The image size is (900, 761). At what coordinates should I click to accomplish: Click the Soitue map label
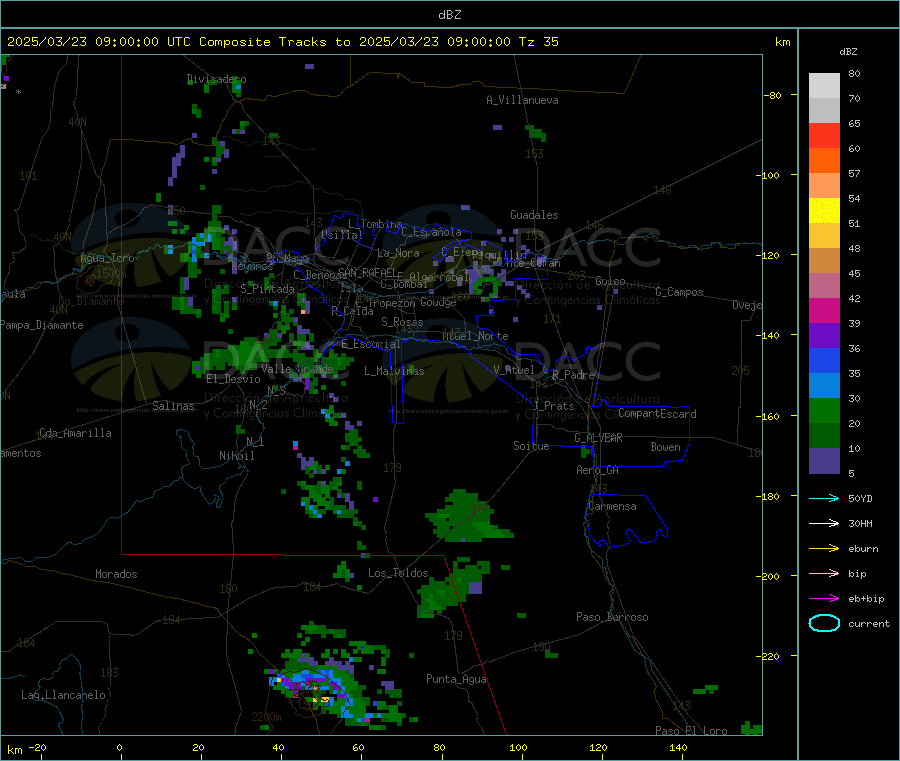point(531,446)
